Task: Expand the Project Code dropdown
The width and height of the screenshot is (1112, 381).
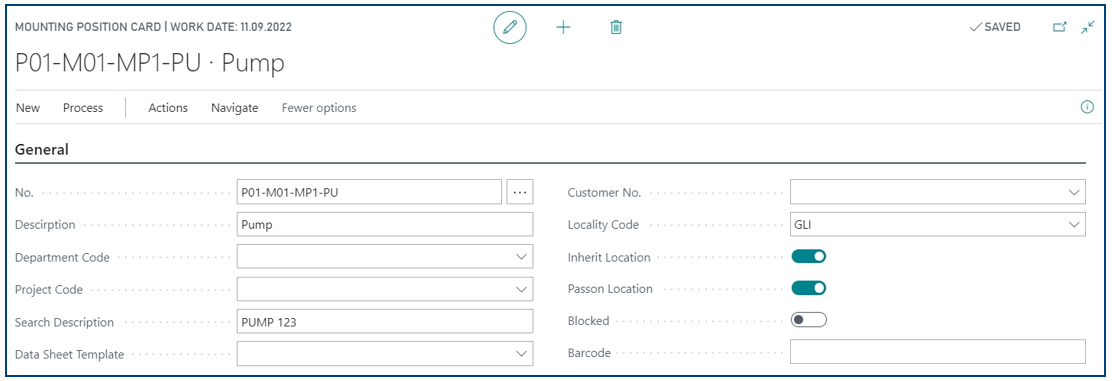Action: pos(521,289)
